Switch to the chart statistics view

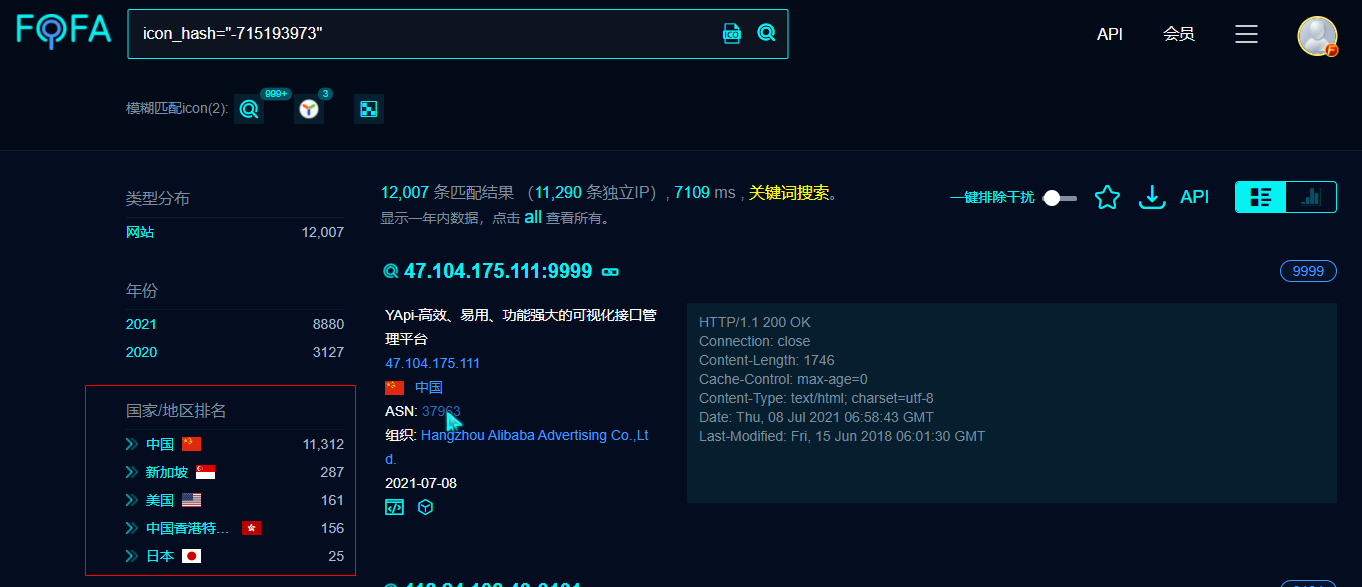(1311, 197)
